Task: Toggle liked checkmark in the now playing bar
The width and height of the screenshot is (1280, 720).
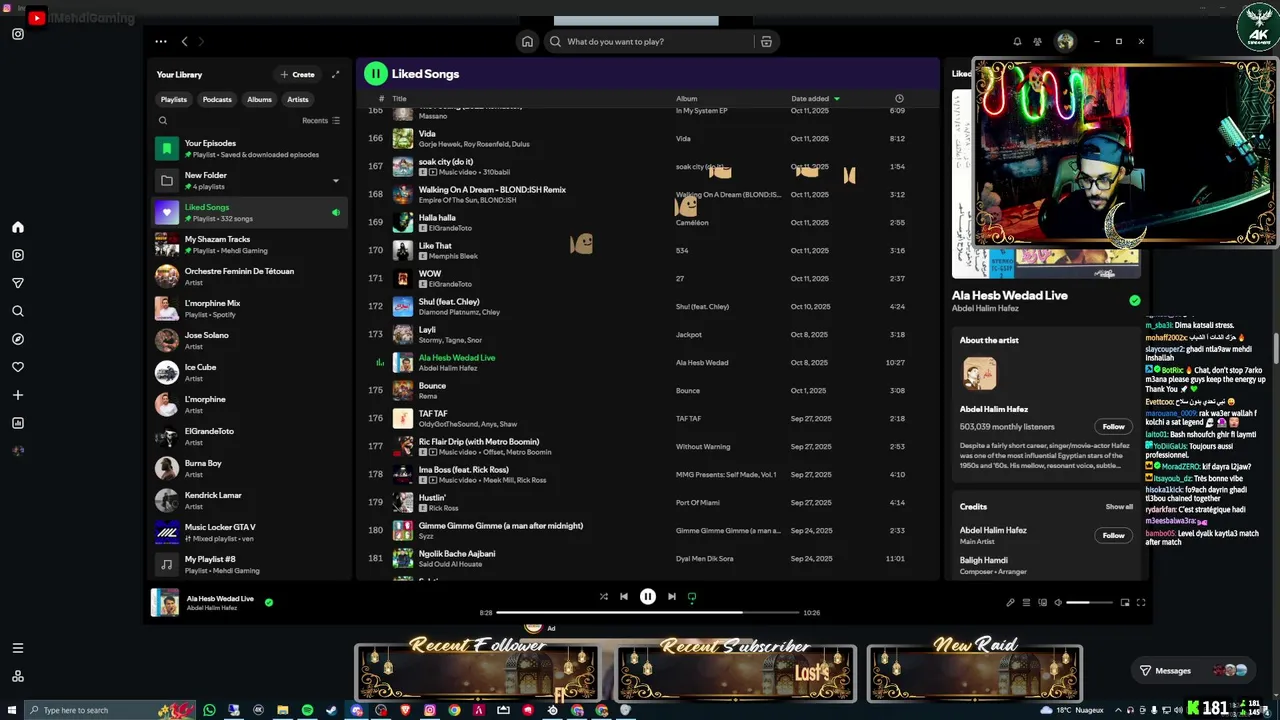Action: (269, 602)
